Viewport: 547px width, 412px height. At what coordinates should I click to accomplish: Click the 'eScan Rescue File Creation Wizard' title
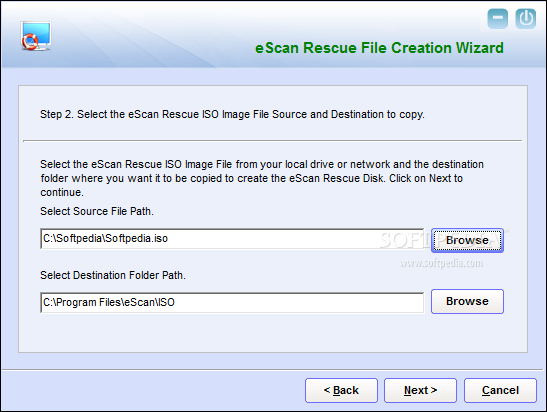click(379, 48)
